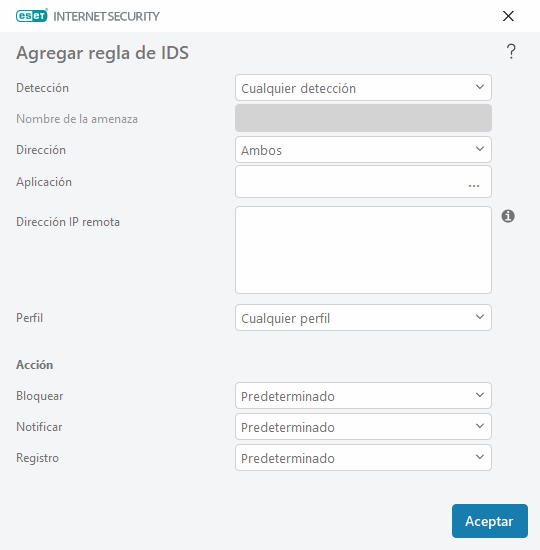Expand the Registro dropdown

tap(363, 458)
